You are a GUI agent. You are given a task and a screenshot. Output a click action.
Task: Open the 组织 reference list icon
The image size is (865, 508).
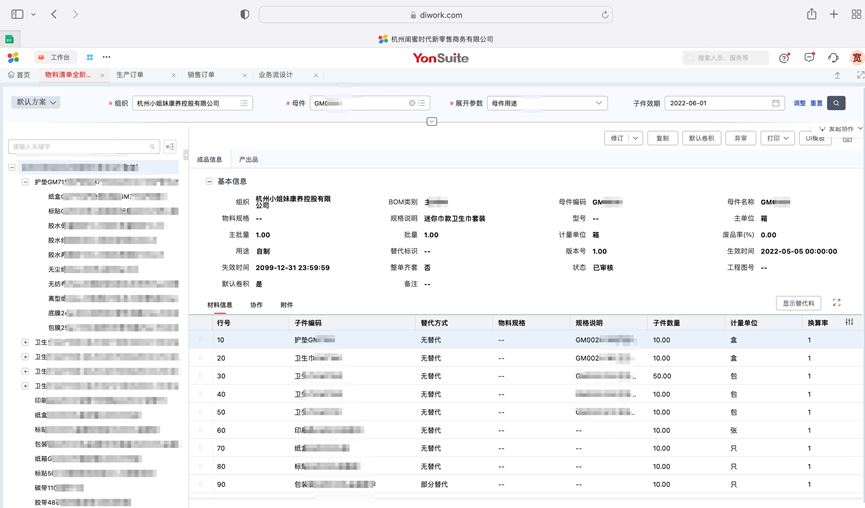pos(244,103)
